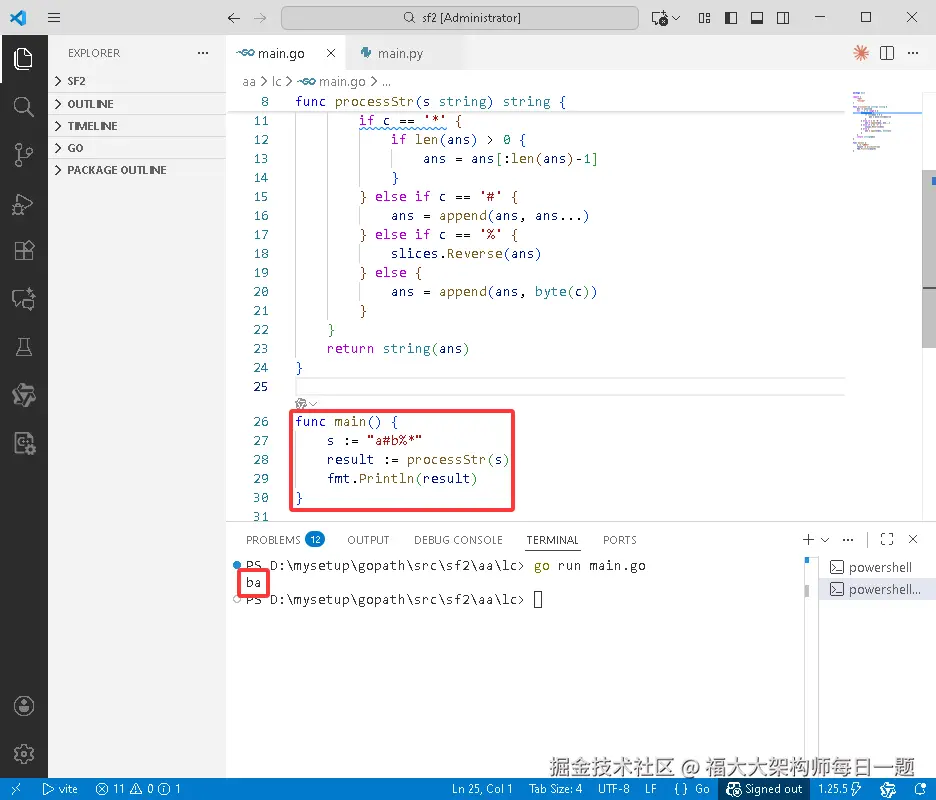This screenshot has height=800, width=936.
Task: Change the UTF-8 encoding
Action: 614,789
